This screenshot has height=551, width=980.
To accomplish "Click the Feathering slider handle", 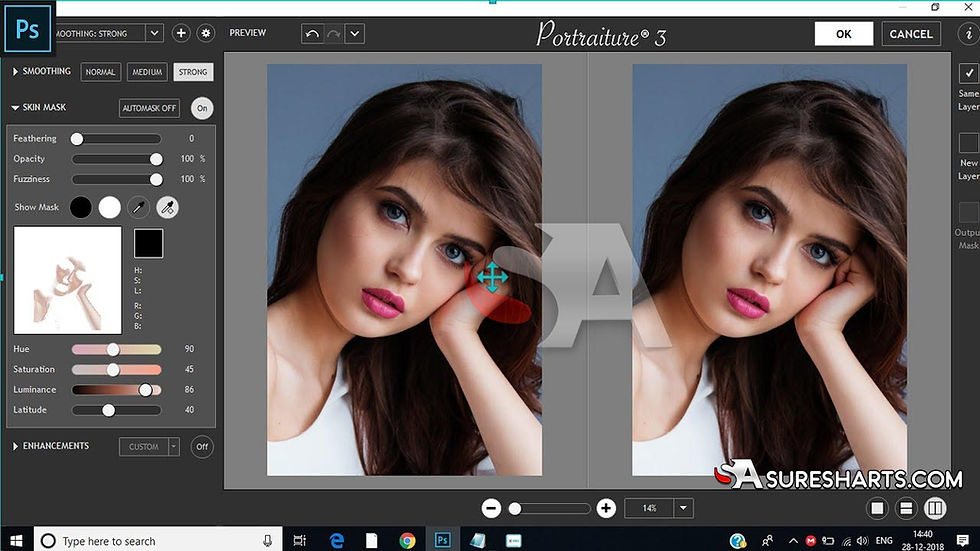I will point(77,139).
